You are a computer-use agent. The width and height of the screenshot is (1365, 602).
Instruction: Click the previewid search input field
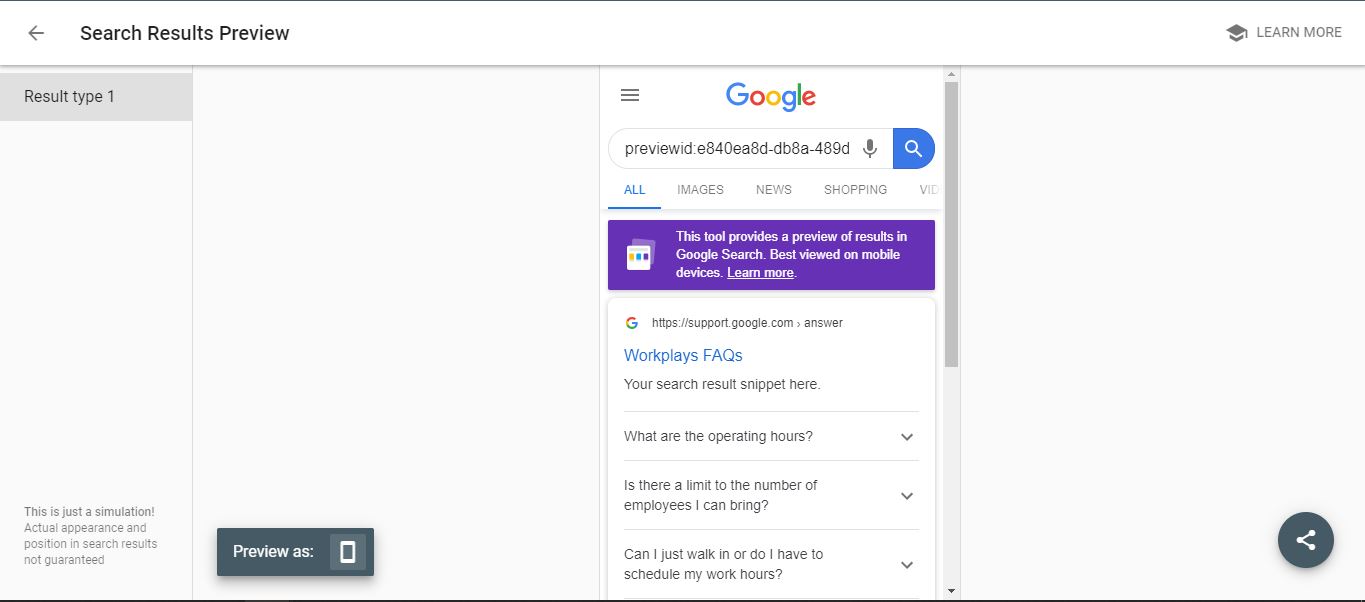point(736,149)
